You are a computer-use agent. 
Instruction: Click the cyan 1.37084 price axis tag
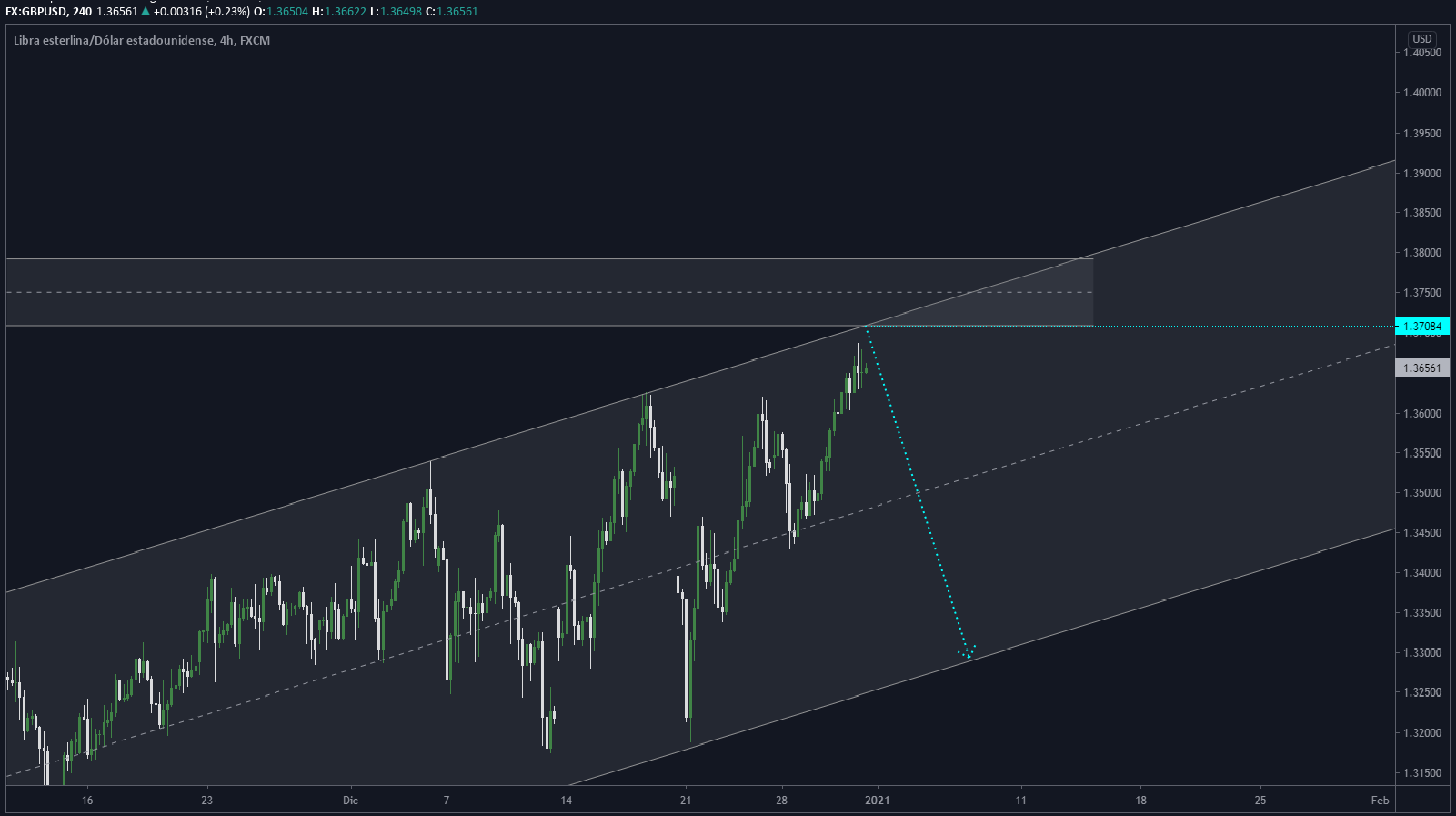1421,327
